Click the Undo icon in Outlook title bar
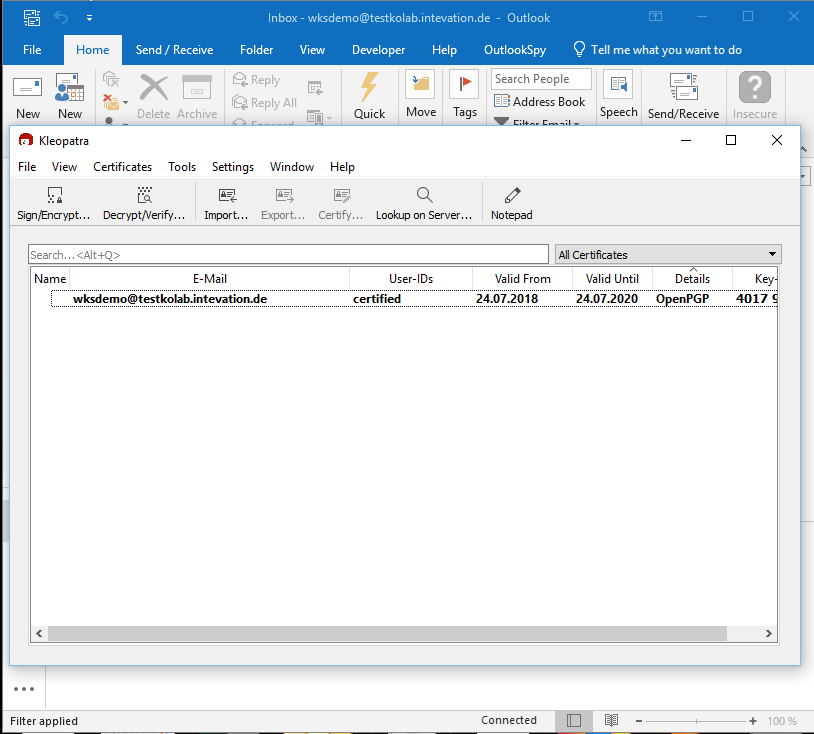 point(61,18)
